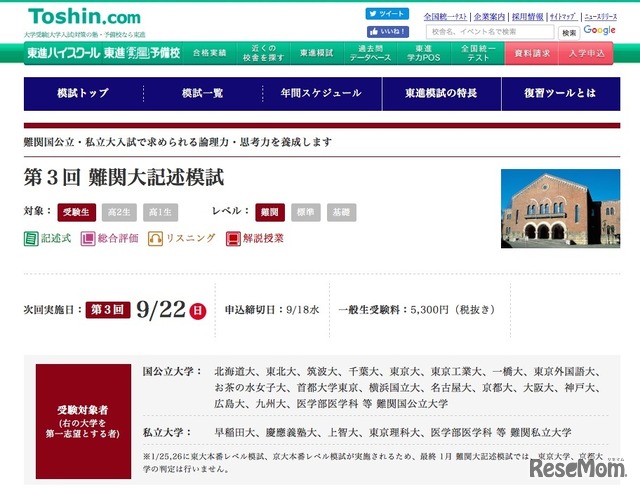Viewport: 640px width, 491px height.
Task: Open 近くの校舎を探す menu item
Action: (x=263, y=53)
